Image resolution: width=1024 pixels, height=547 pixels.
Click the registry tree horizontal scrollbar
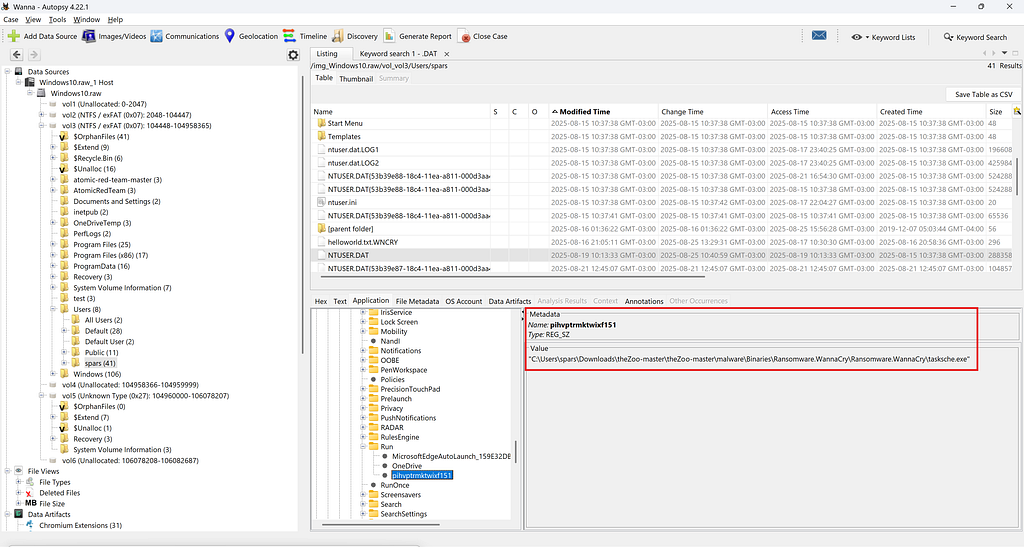point(381,524)
